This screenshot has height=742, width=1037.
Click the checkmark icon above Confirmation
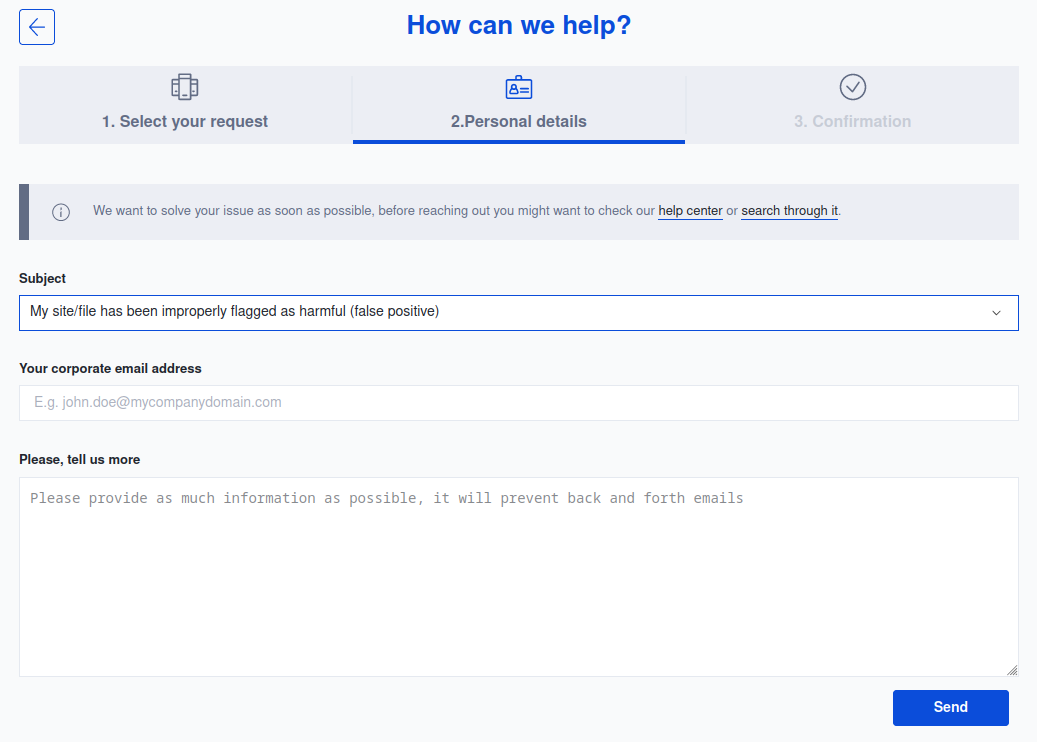tap(852, 87)
